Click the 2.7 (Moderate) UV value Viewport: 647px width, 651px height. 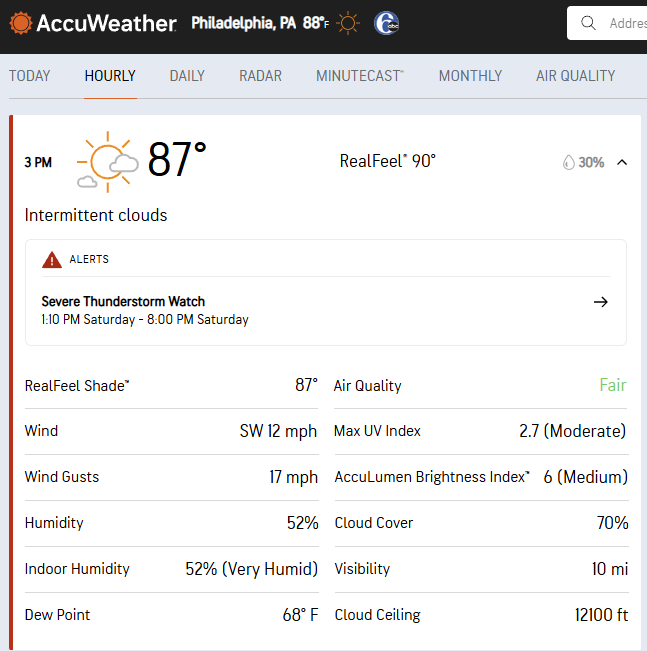(573, 431)
